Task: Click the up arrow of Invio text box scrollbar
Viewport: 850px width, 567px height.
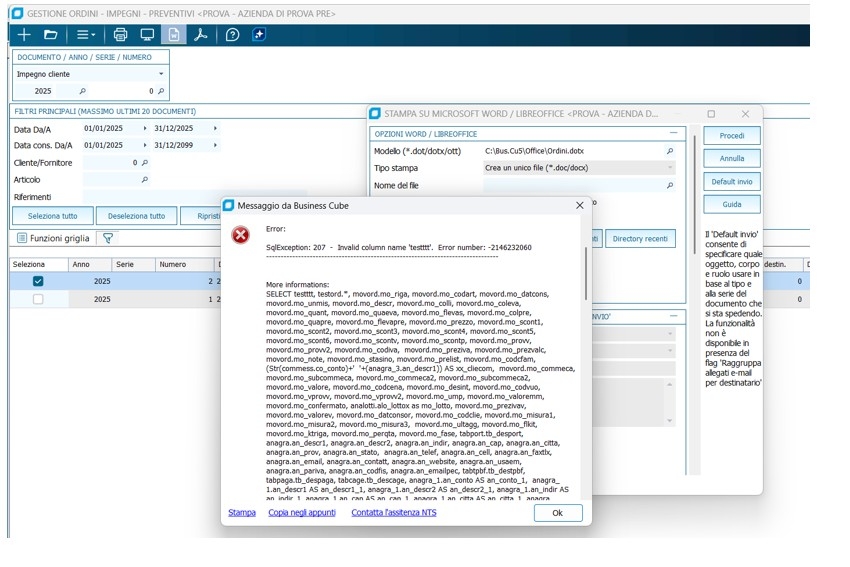Action: (670, 384)
